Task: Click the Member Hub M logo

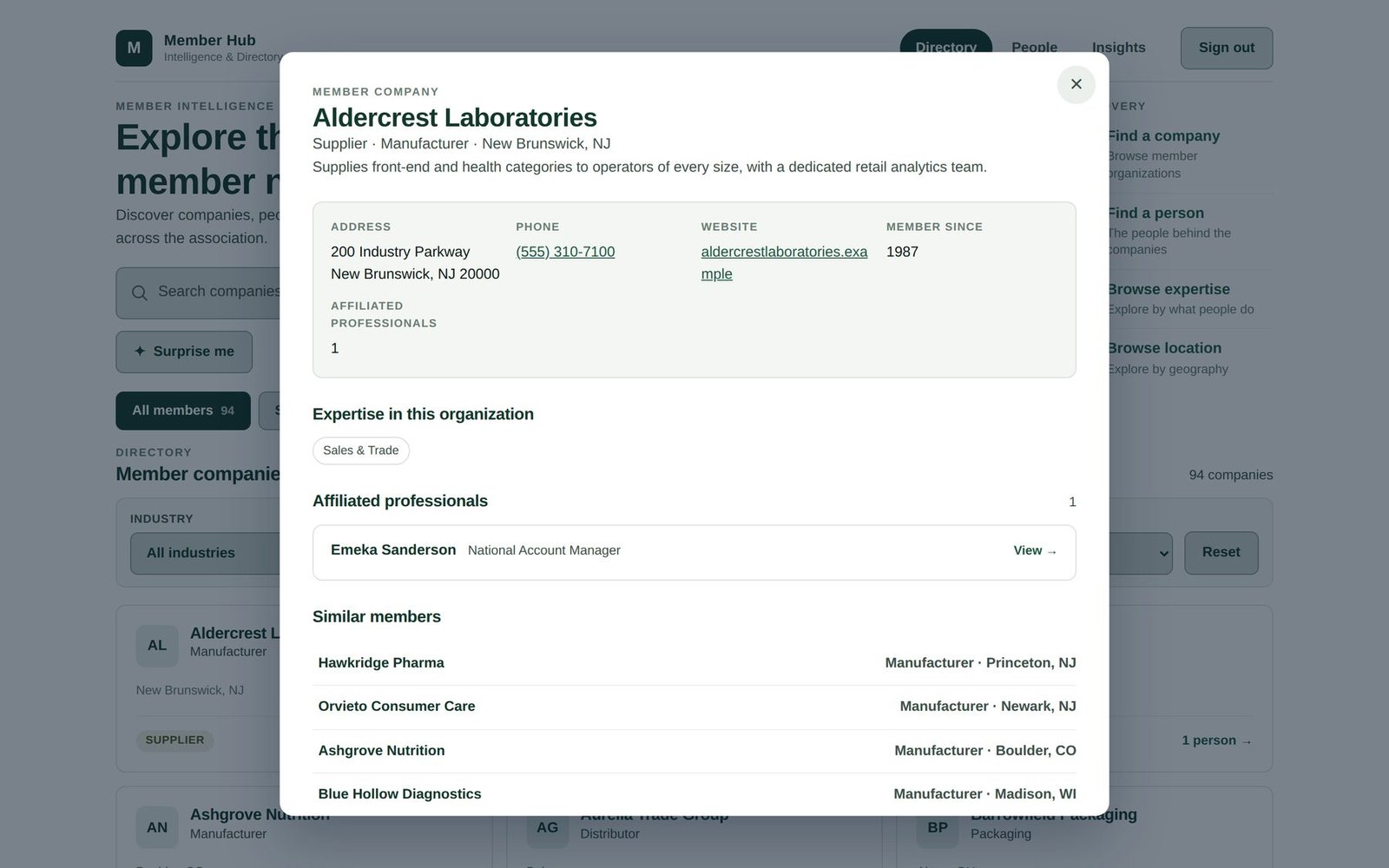Action: click(x=134, y=48)
